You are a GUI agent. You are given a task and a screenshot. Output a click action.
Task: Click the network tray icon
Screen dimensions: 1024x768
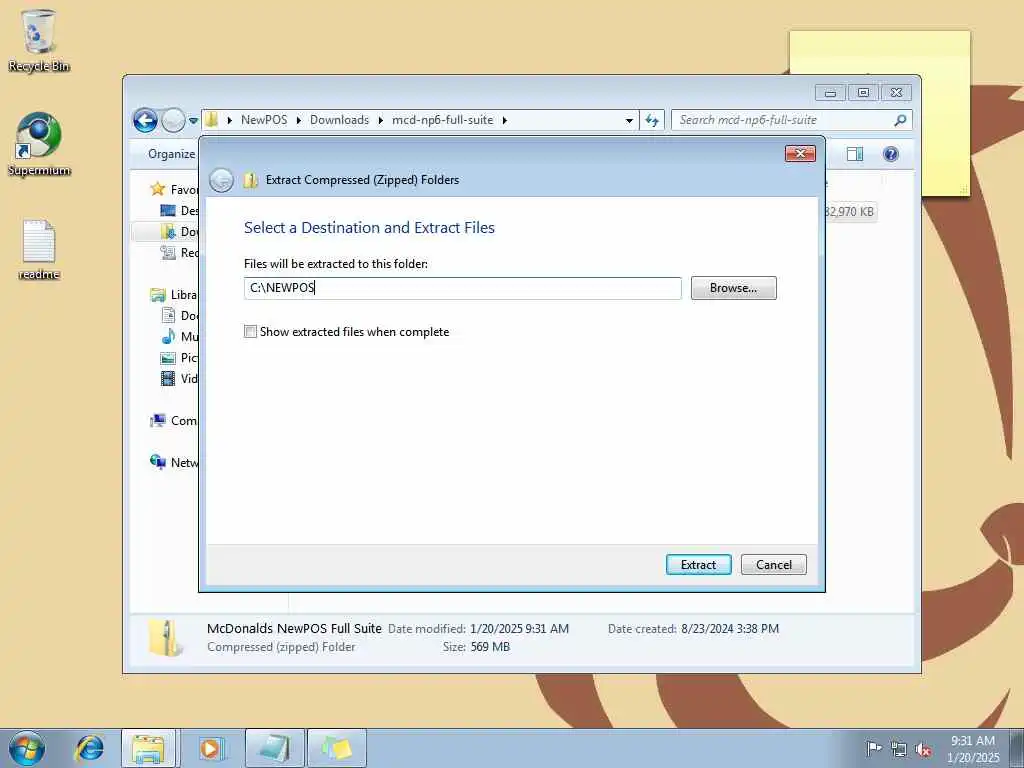click(899, 749)
